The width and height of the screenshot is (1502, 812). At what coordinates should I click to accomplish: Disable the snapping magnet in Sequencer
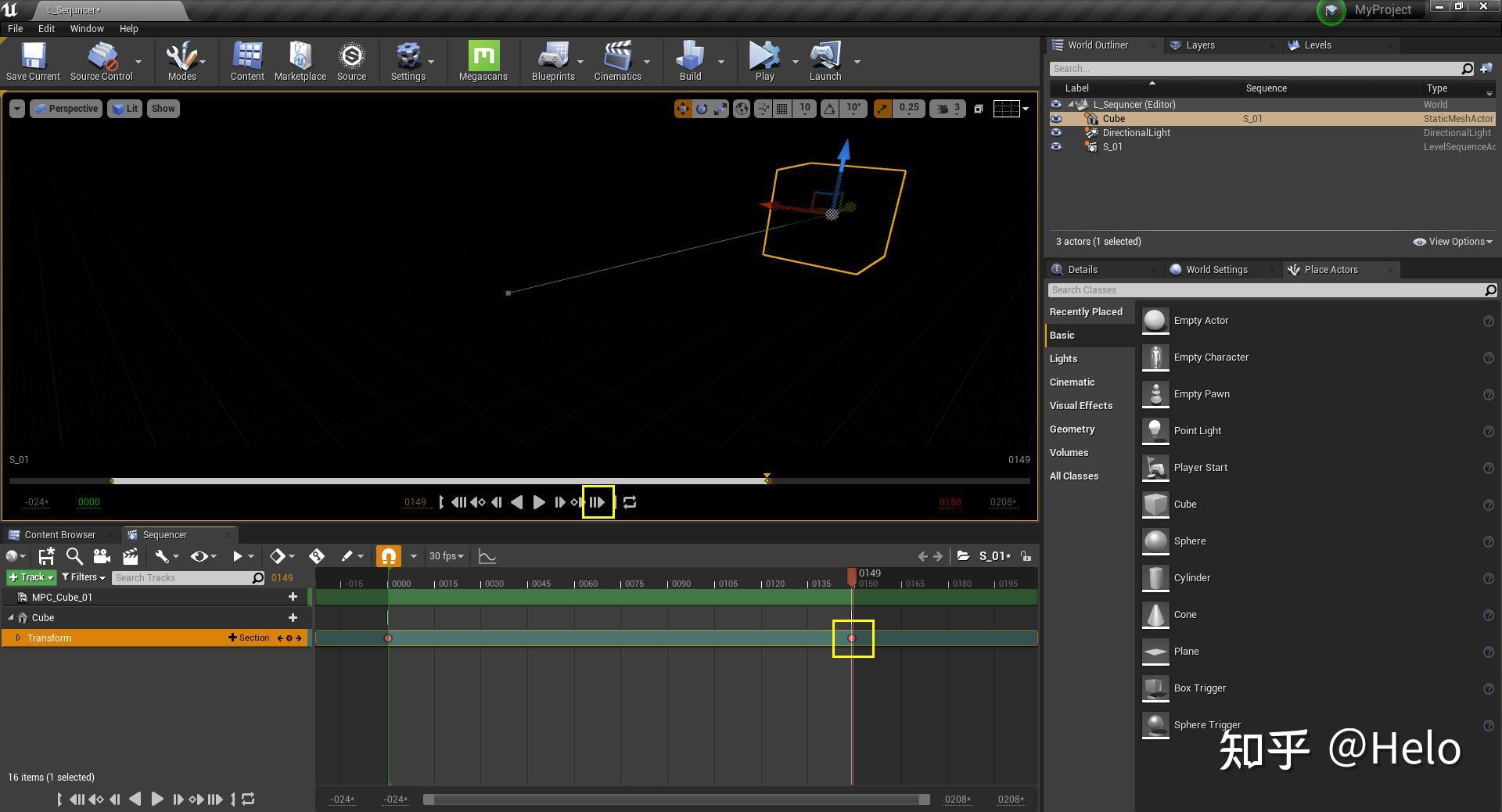pos(388,556)
